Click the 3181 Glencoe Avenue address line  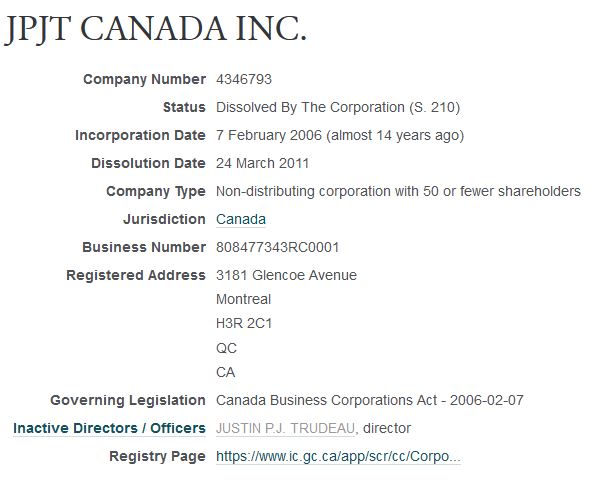(x=286, y=275)
